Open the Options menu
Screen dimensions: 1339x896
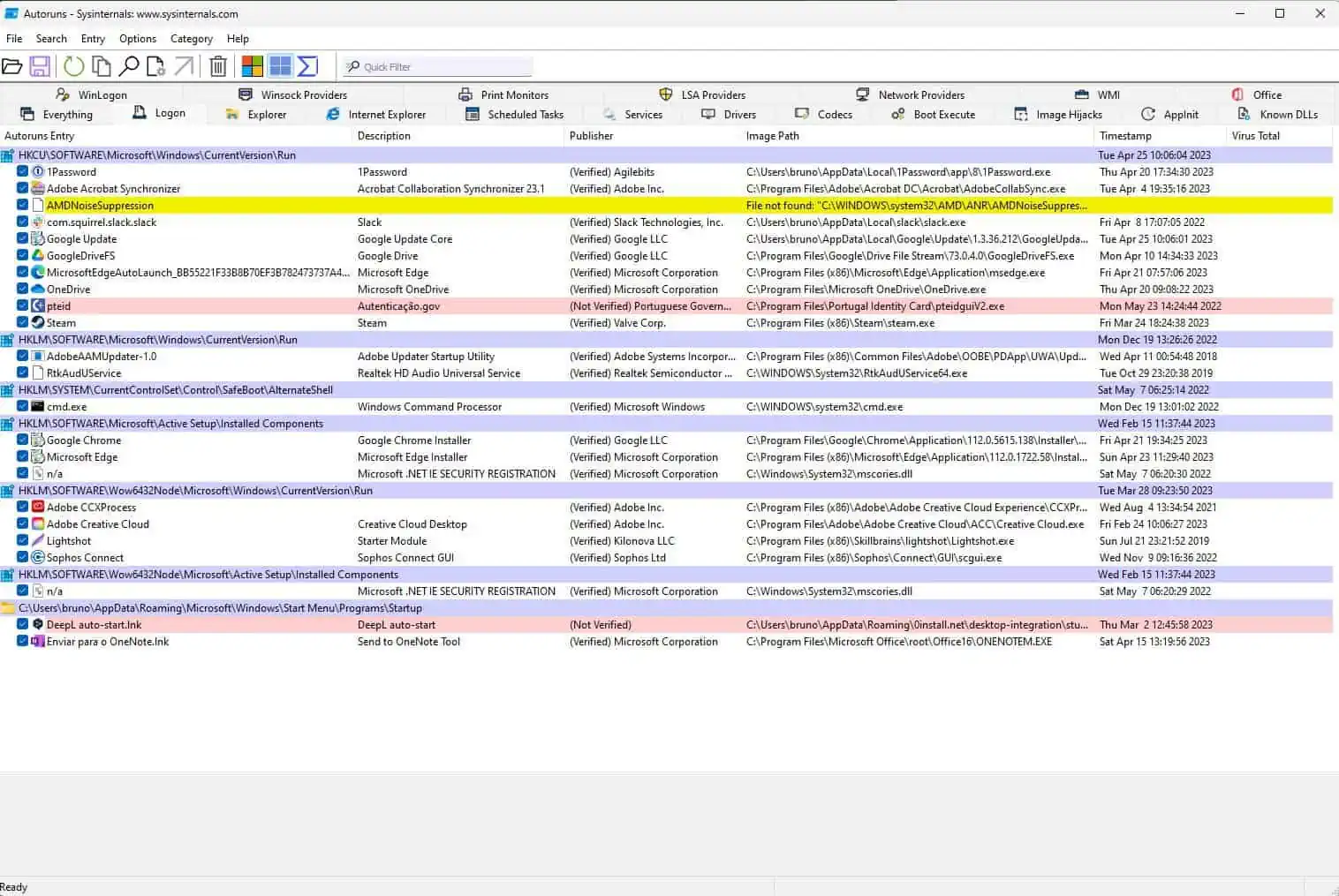(x=138, y=39)
